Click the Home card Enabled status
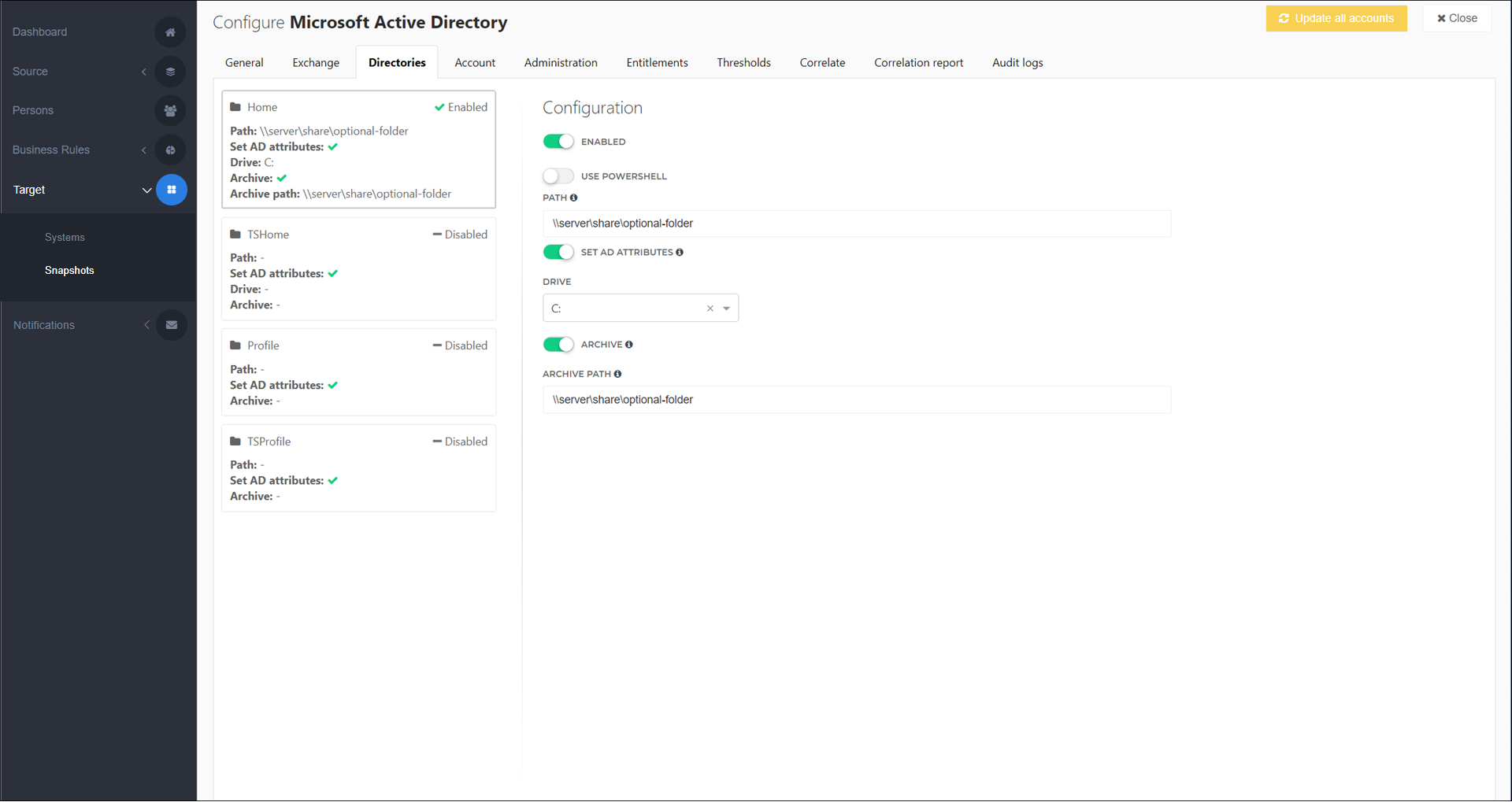This screenshot has width=1512, height=802. pos(461,107)
